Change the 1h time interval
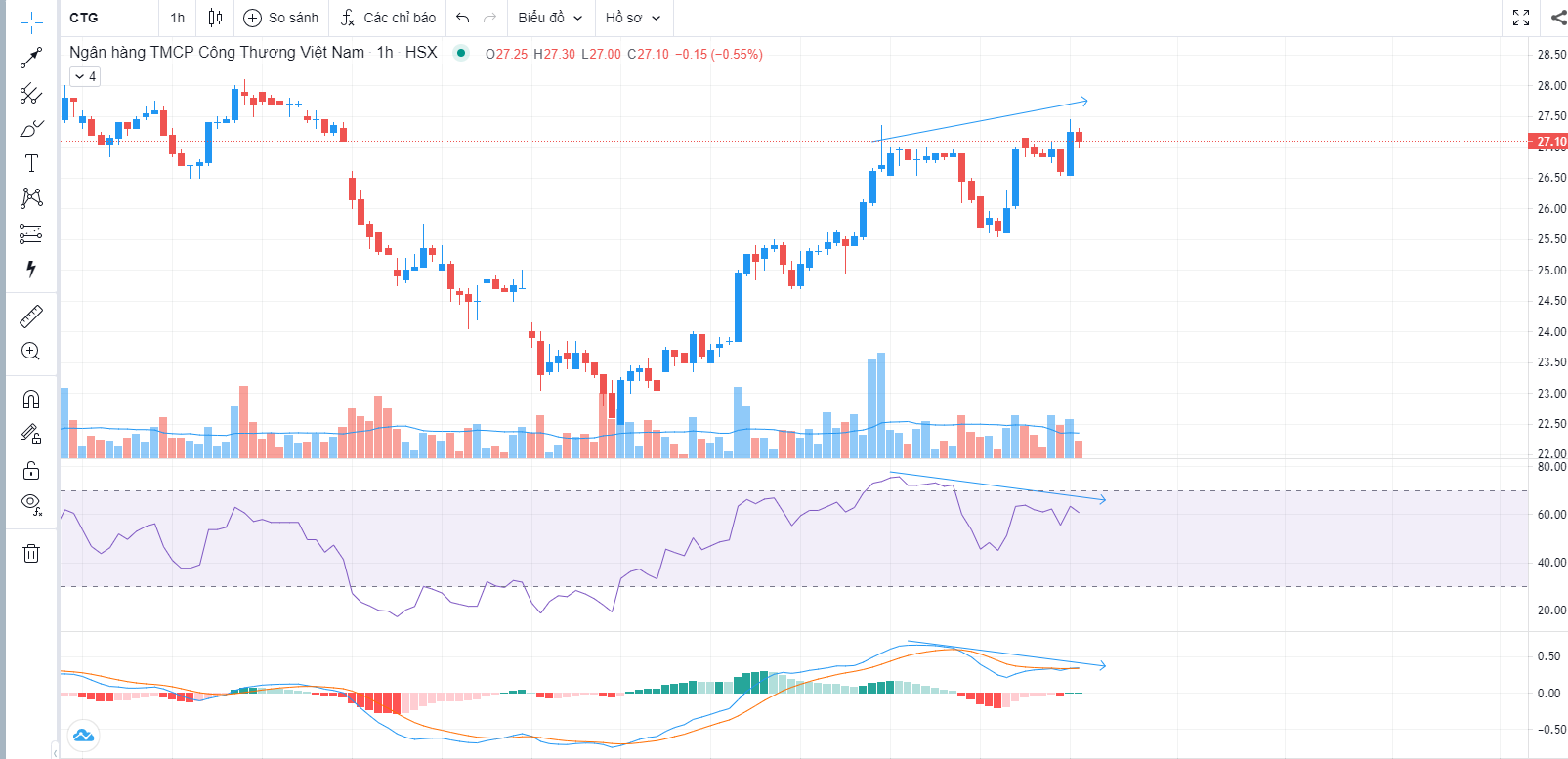 click(177, 18)
